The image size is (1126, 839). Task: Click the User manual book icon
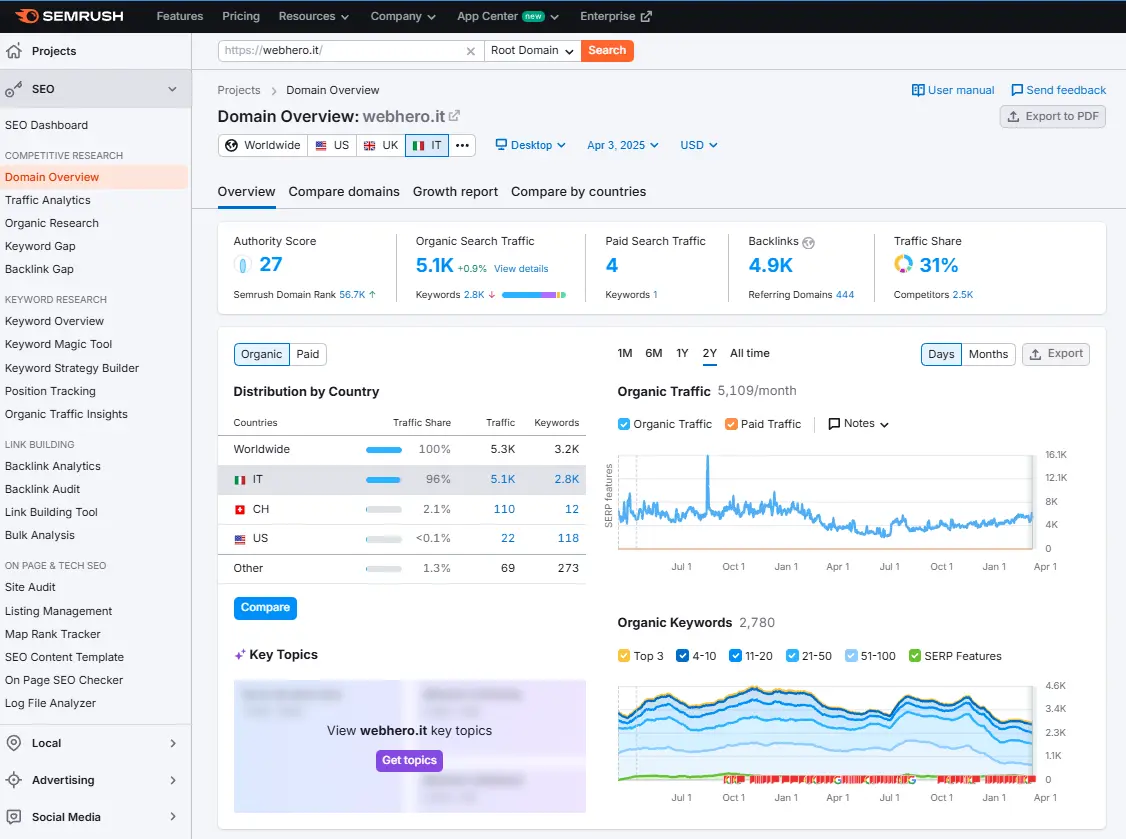tap(918, 90)
